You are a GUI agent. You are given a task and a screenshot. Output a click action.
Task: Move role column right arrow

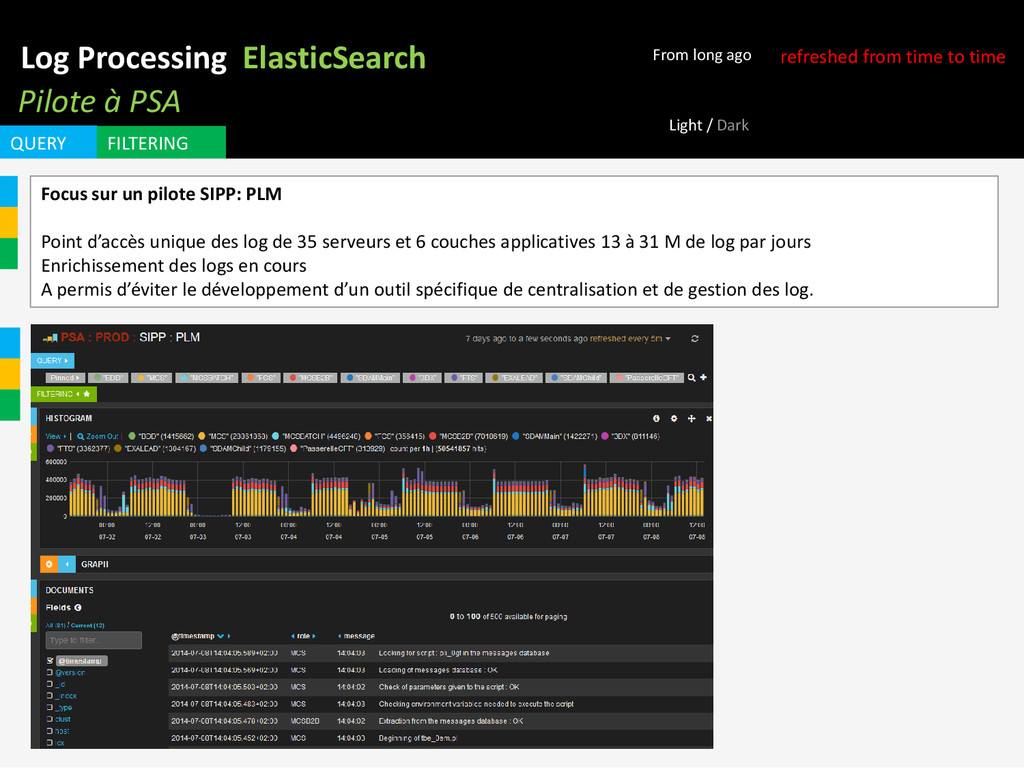pyautogui.click(x=313, y=636)
